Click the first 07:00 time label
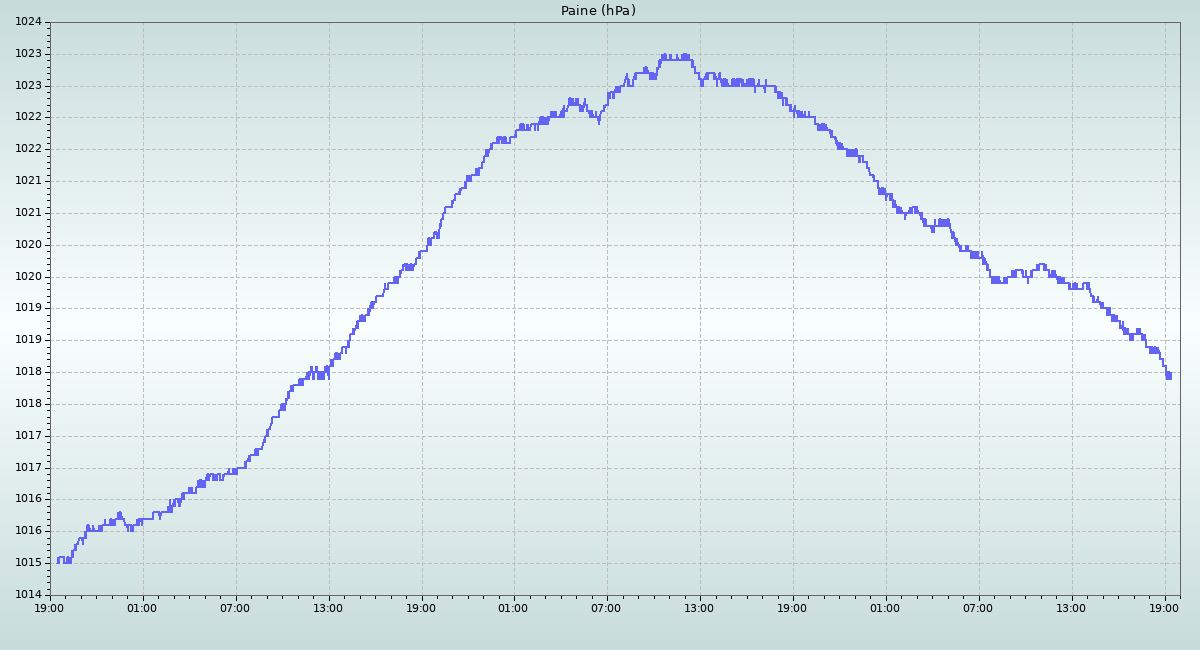Screen dimensions: 1200x650 (236, 607)
